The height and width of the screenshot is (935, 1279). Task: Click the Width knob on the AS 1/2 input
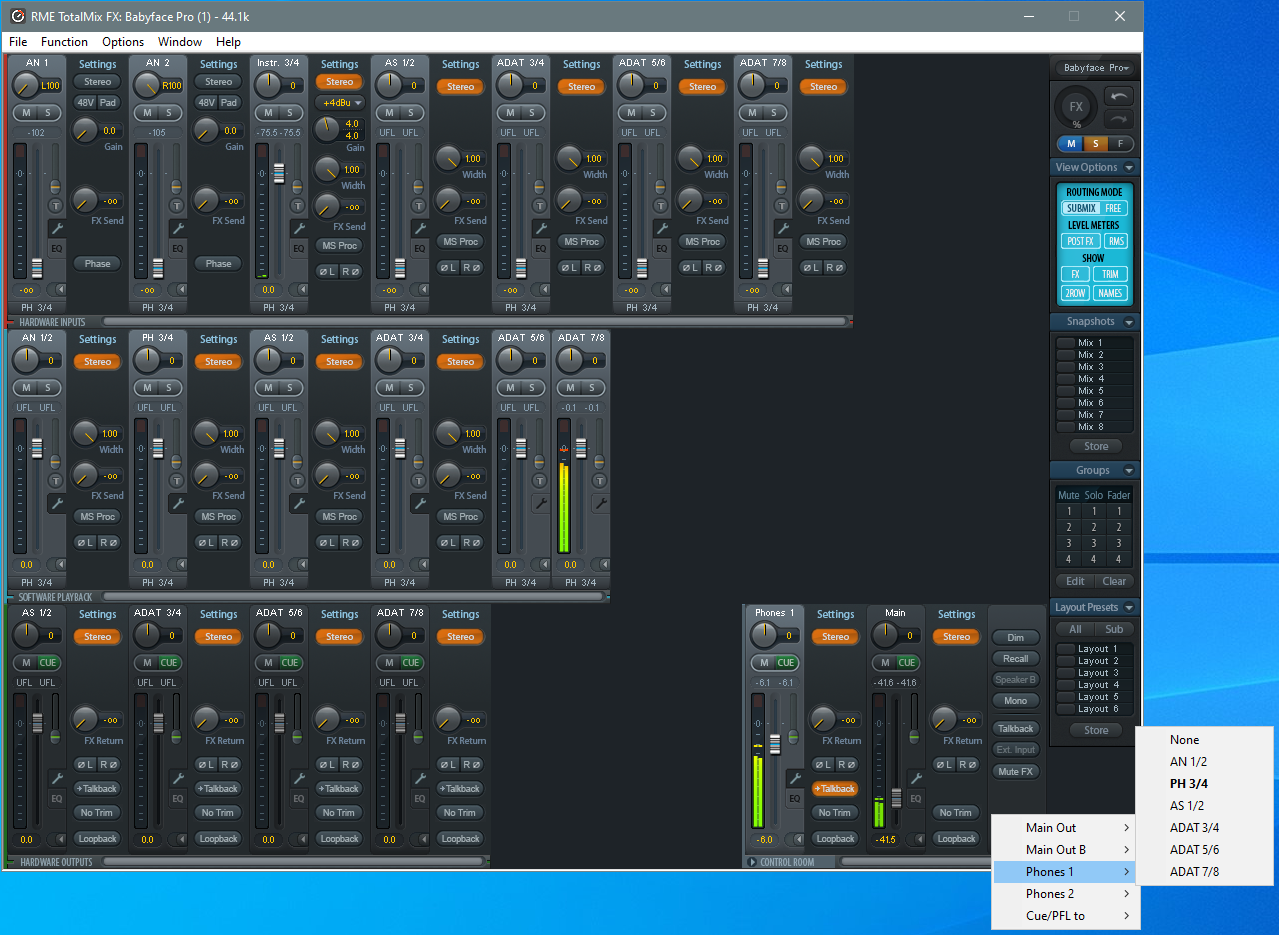click(x=448, y=158)
